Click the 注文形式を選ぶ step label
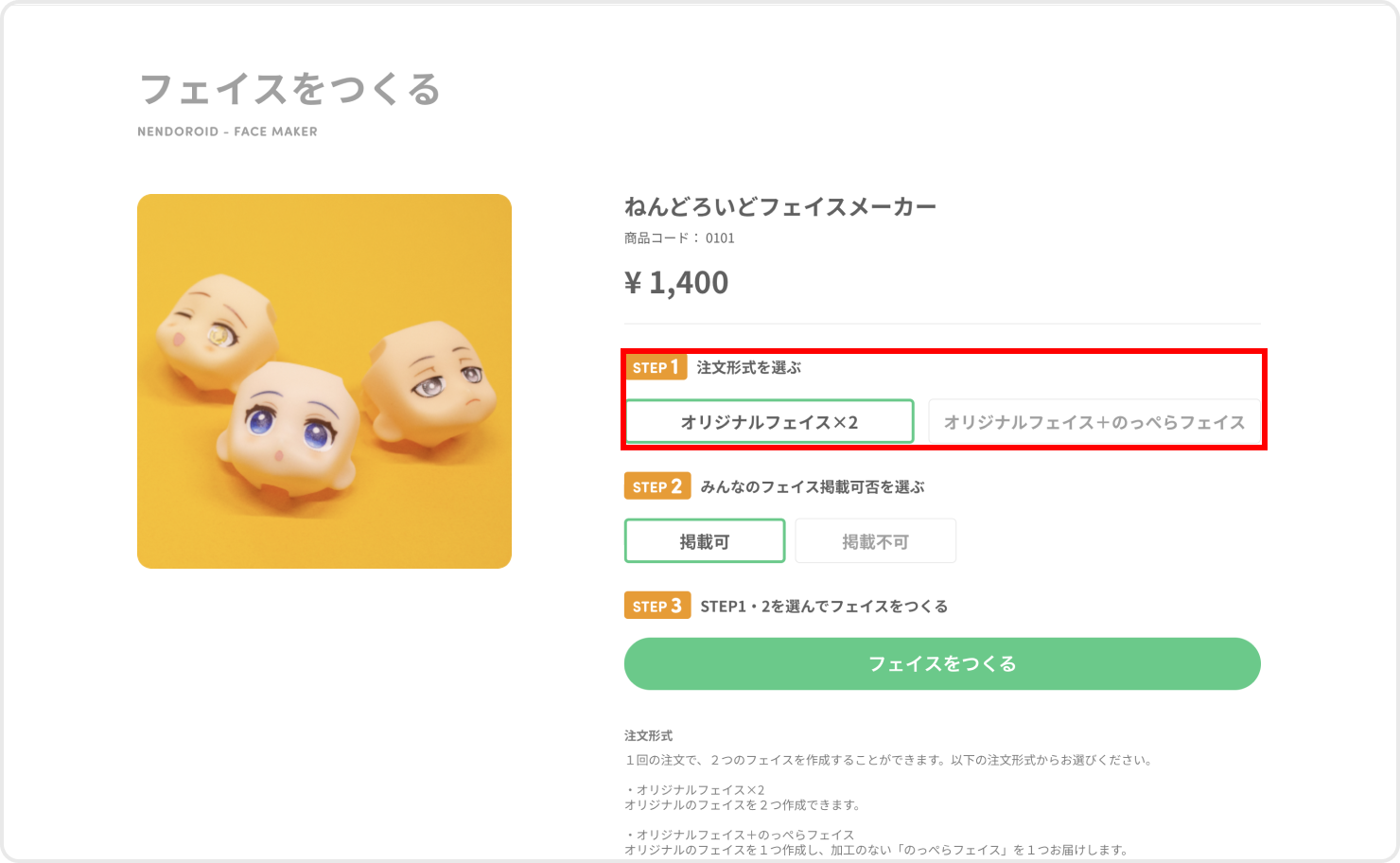The width and height of the screenshot is (1400, 863). 749,367
